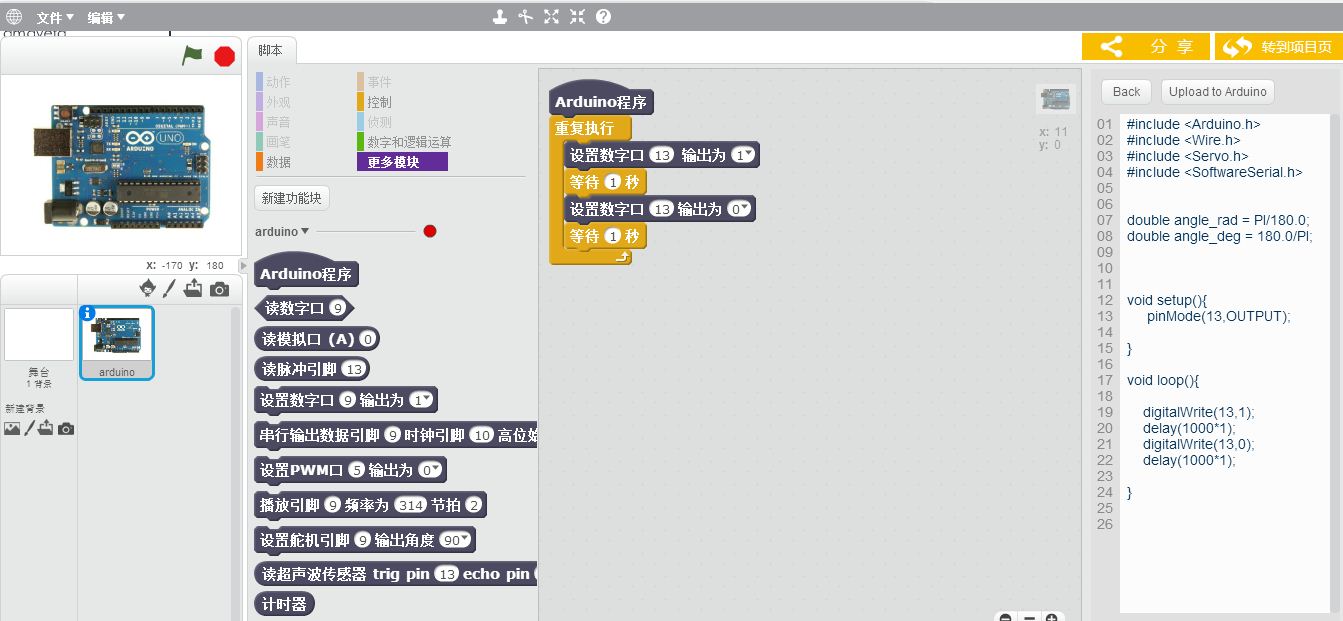Click the 计时器 block
The height and width of the screenshot is (621, 1343).
[x=284, y=604]
